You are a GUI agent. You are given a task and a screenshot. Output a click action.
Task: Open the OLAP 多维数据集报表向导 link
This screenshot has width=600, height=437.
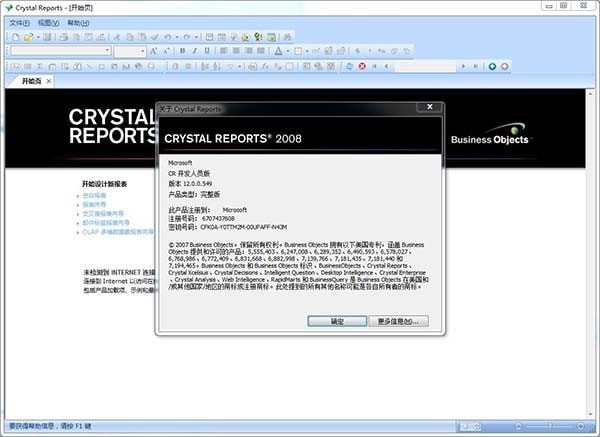pos(117,232)
